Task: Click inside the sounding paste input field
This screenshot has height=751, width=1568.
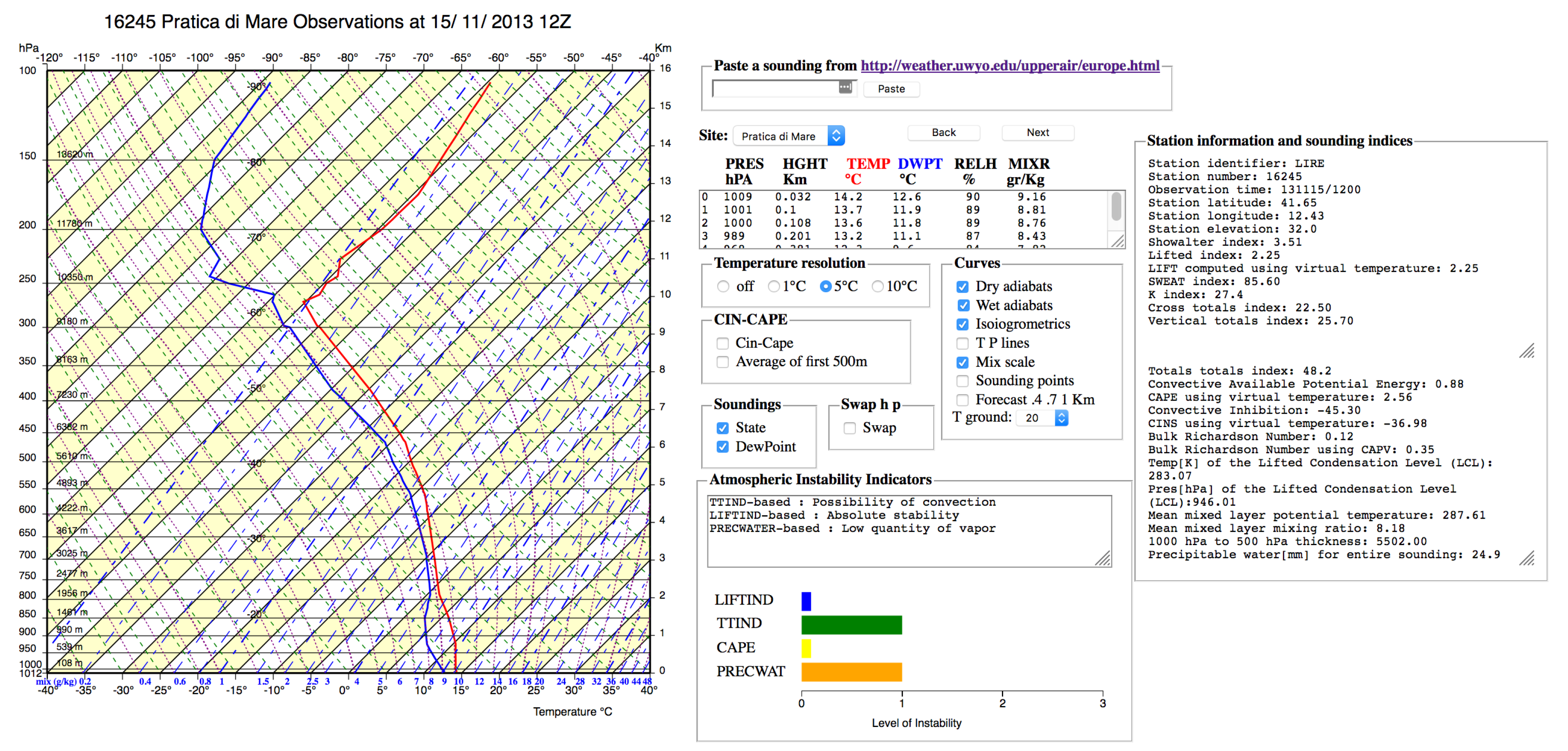Action: [x=784, y=89]
